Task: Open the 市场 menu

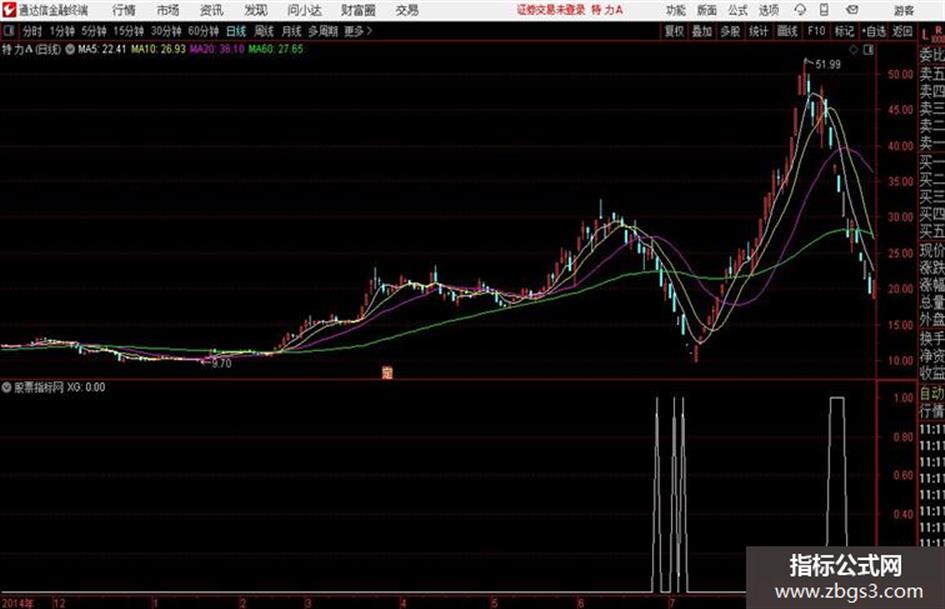Action: [x=168, y=10]
